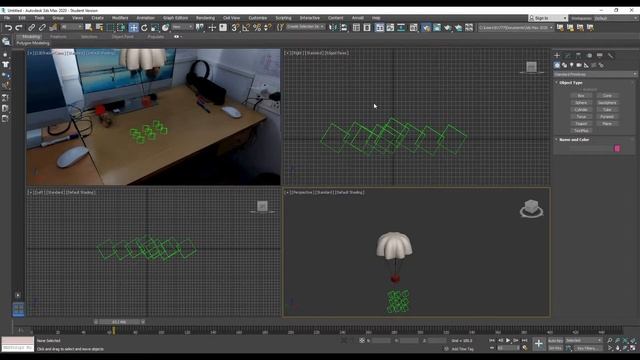Switch to the Object Paint ribbon tab
The image size is (640, 360).
click(122, 36)
